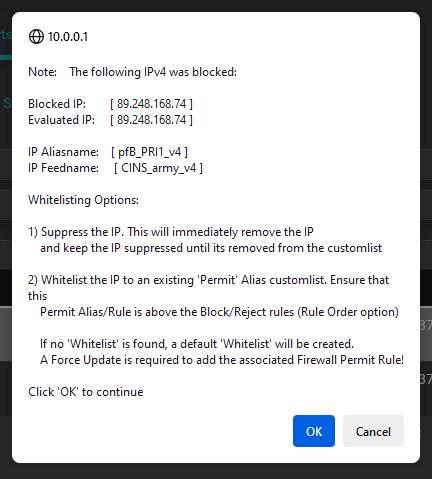
Task: Click the pfB_PRI1_v4 alias name
Action: (x=150, y=152)
